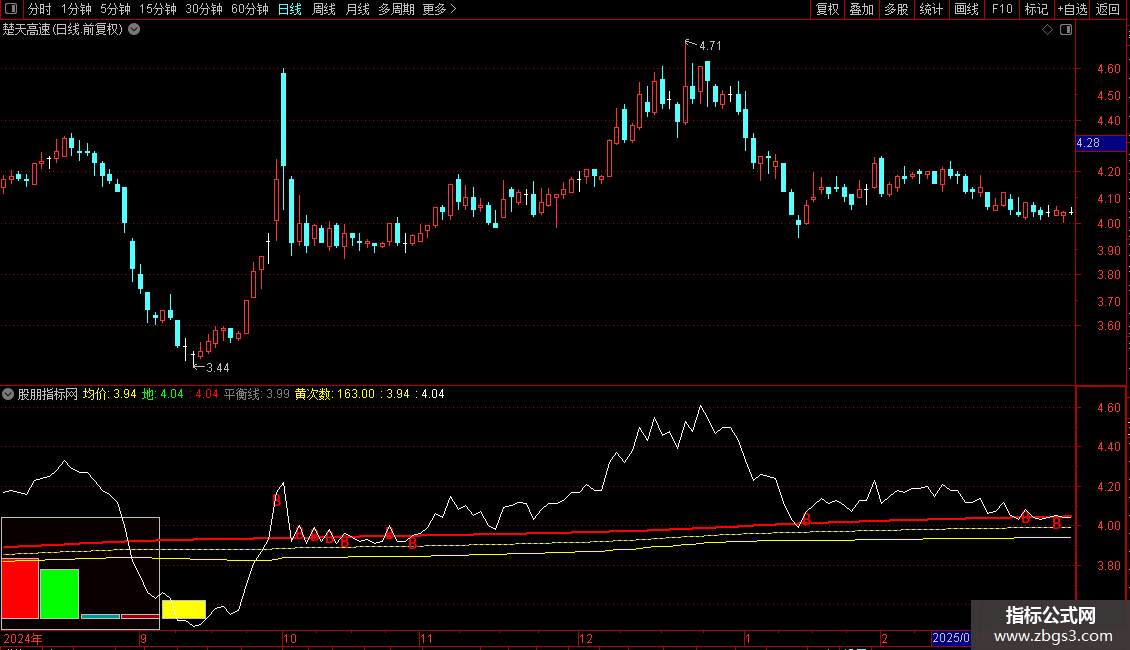Click the red bar in indicator inset
The image size is (1130, 650).
tap(20, 589)
